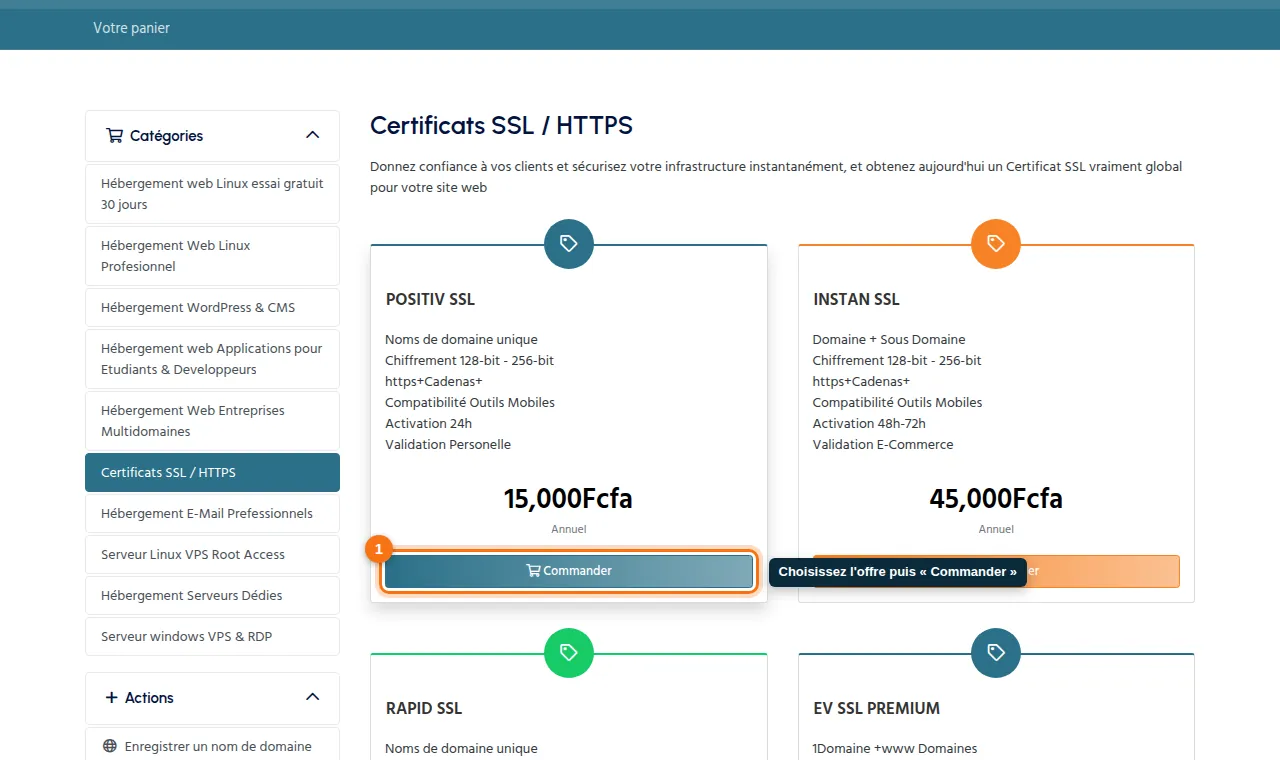1280x760 pixels.
Task: Collapse the Actions panel chevron
Action: (x=312, y=697)
